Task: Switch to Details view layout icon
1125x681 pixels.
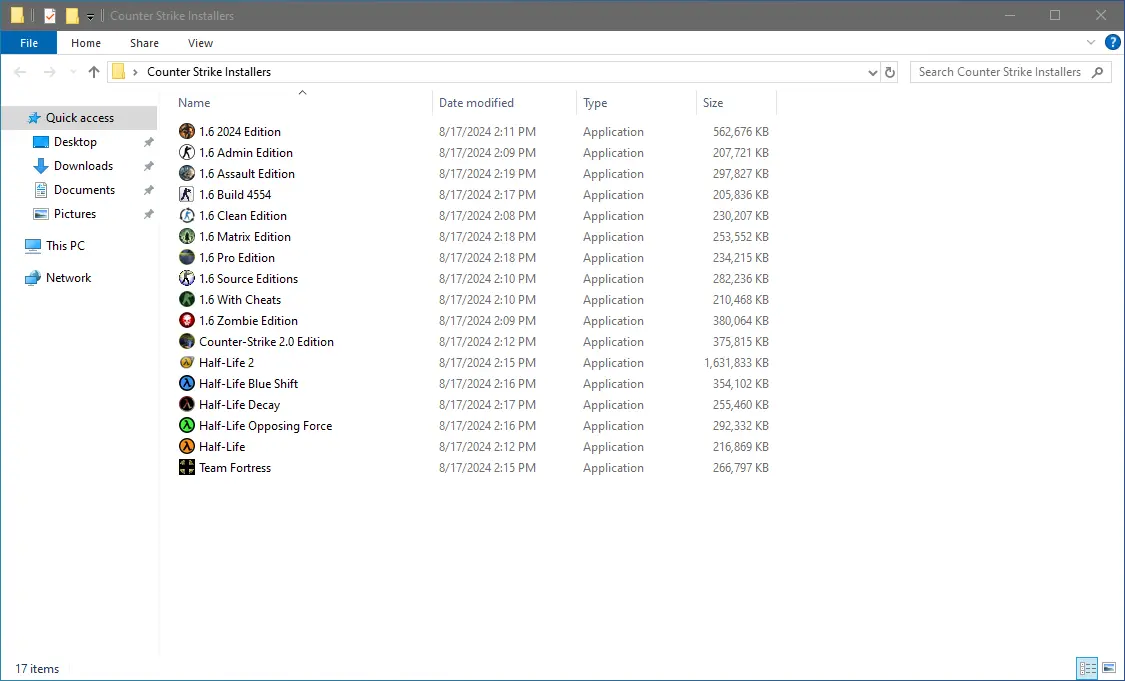Action: 1087,667
